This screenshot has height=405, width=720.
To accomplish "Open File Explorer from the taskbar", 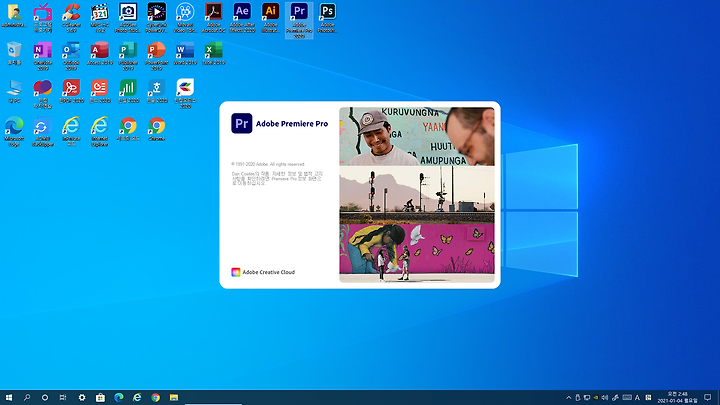I will point(174,398).
